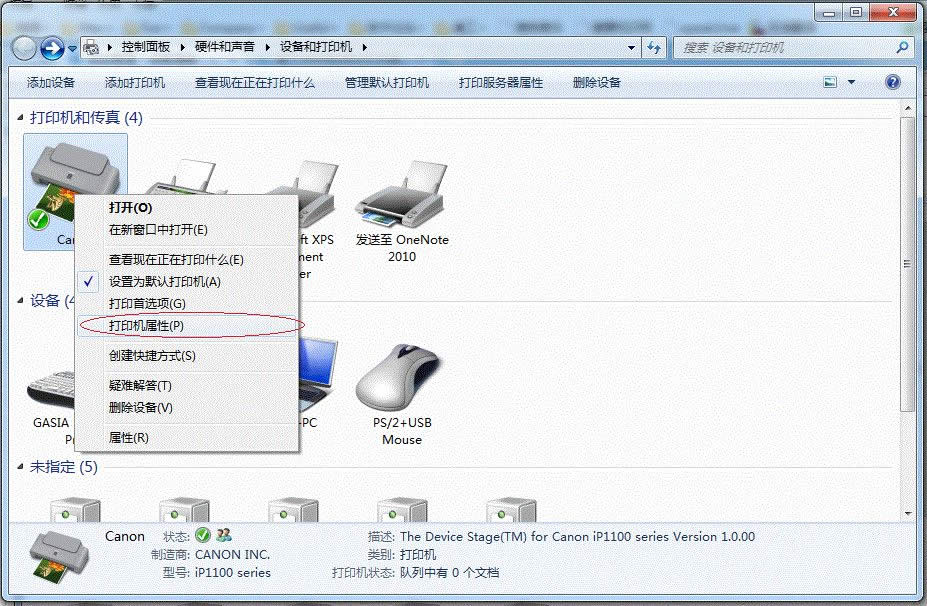Open the PS/2+USB Mouse device icon

click(399, 380)
